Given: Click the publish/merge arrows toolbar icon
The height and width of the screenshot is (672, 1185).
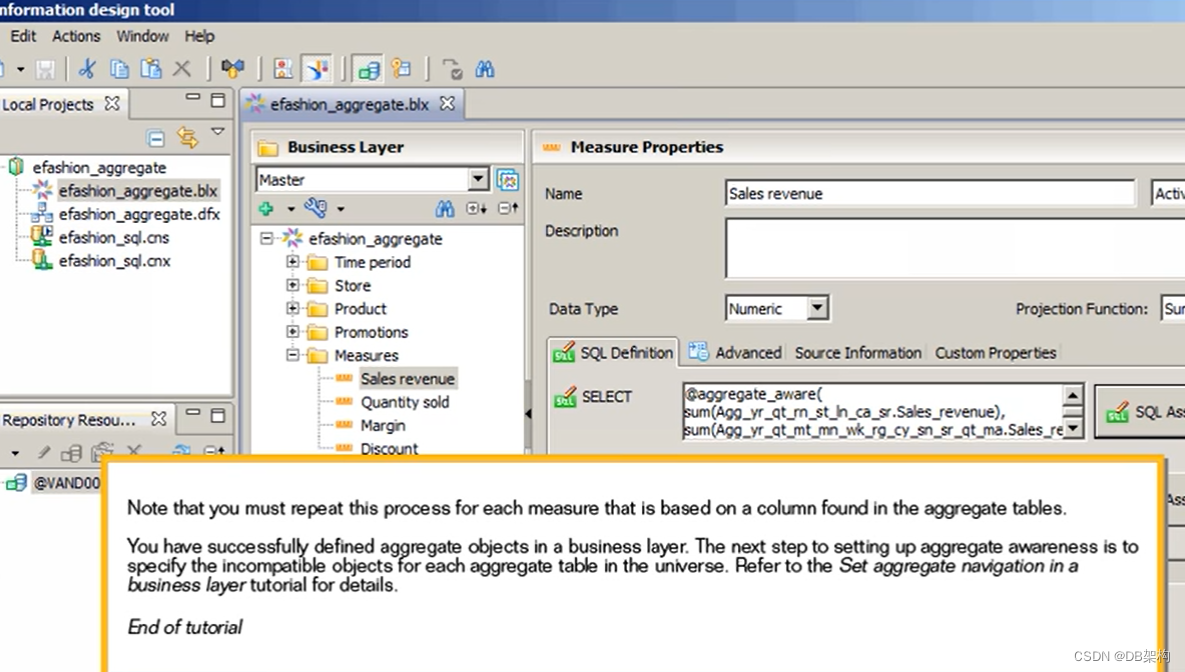Looking at the screenshot, I should [x=233, y=70].
